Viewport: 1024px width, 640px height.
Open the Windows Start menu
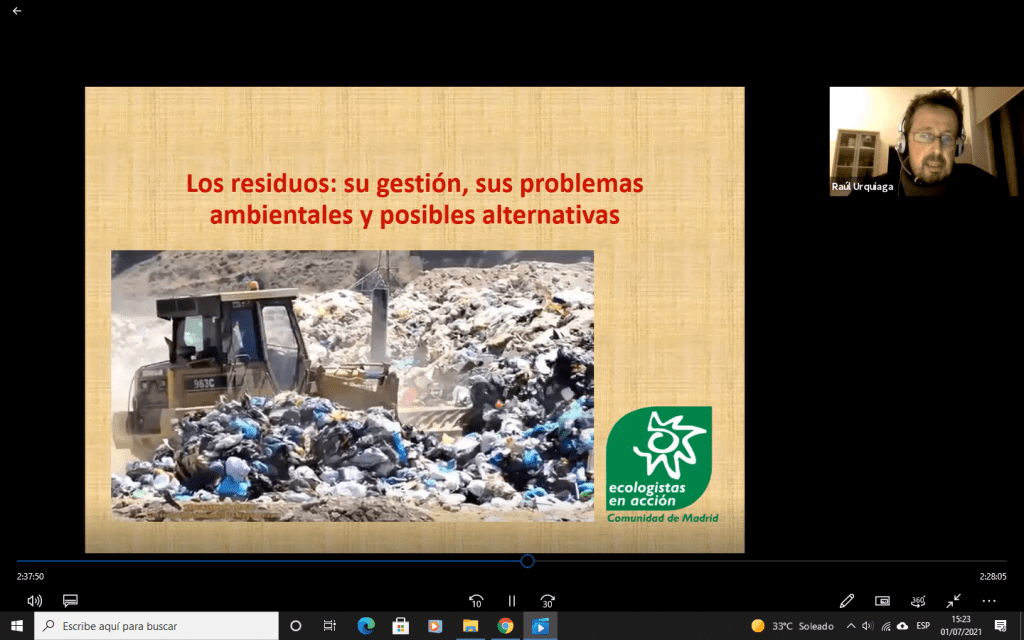17,626
